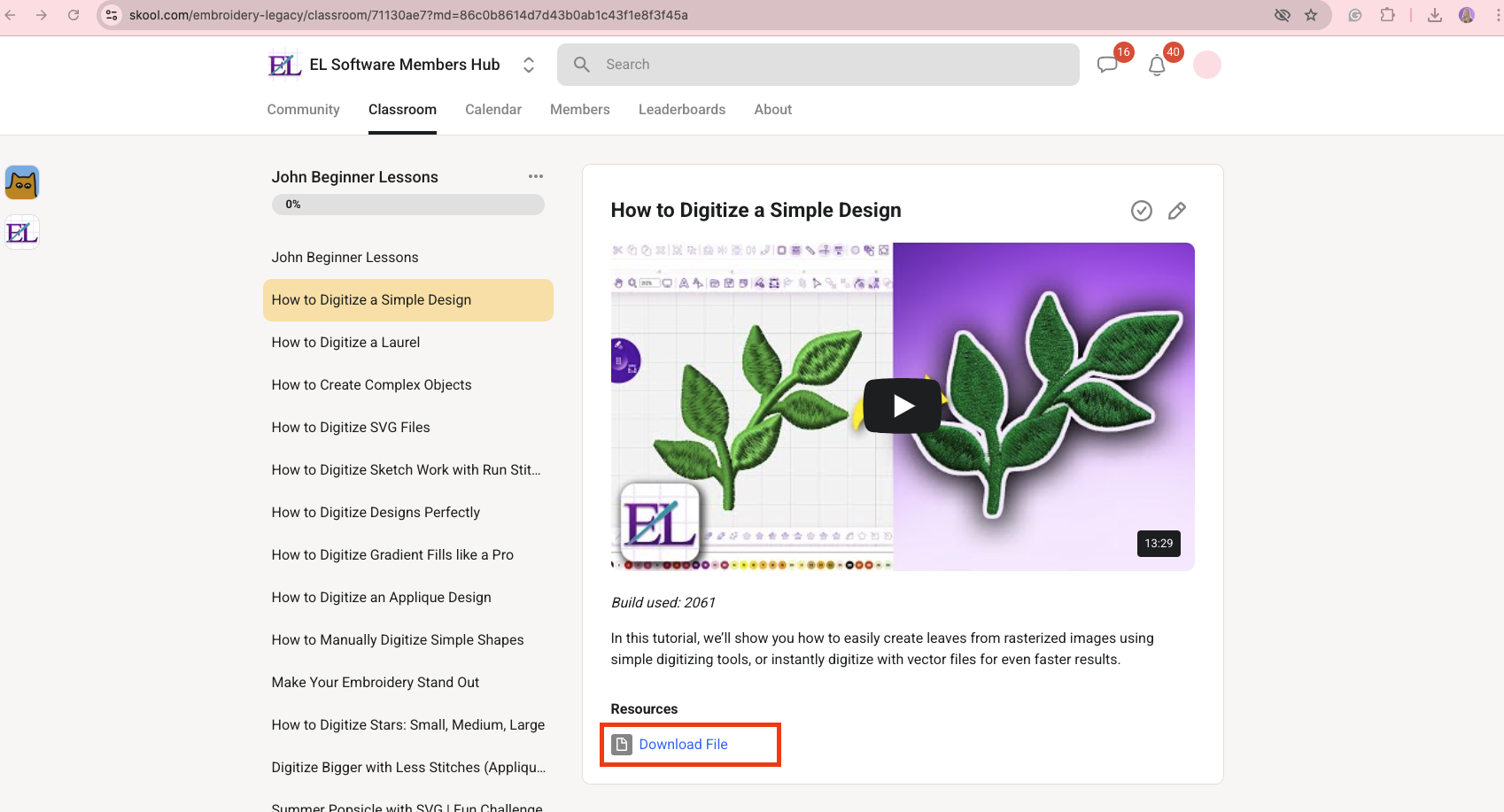Screen dimensions: 1504x812
Task: Open lesson How to Create Complex Objects
Action: point(408,385)
